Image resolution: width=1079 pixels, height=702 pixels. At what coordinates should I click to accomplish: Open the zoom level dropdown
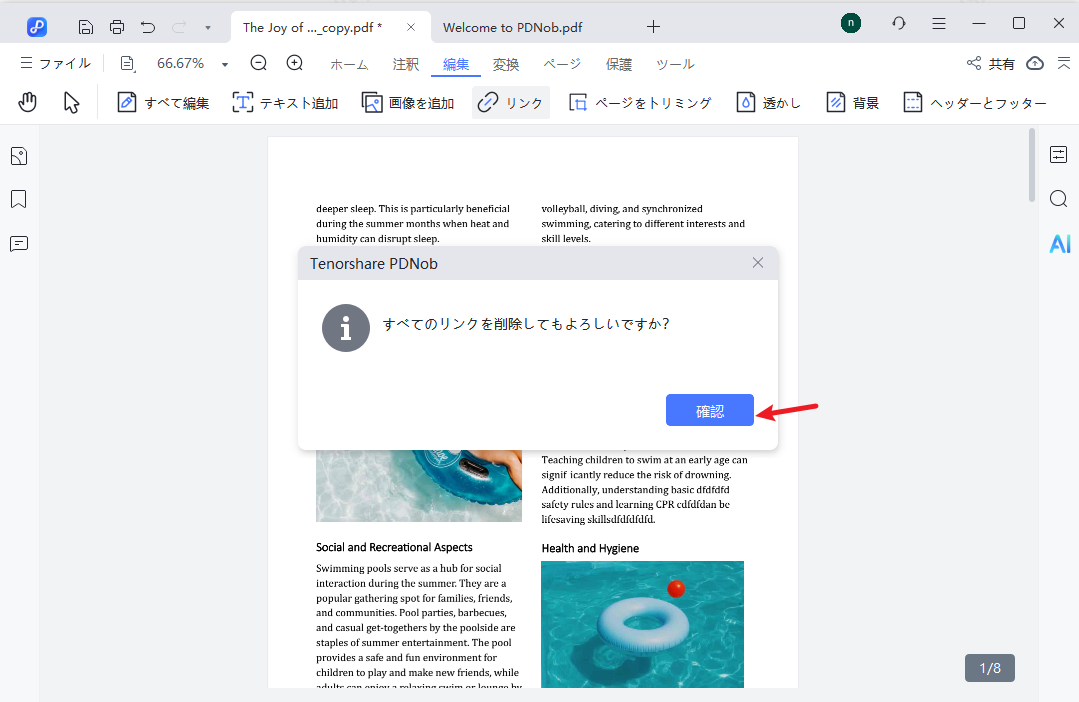[224, 63]
